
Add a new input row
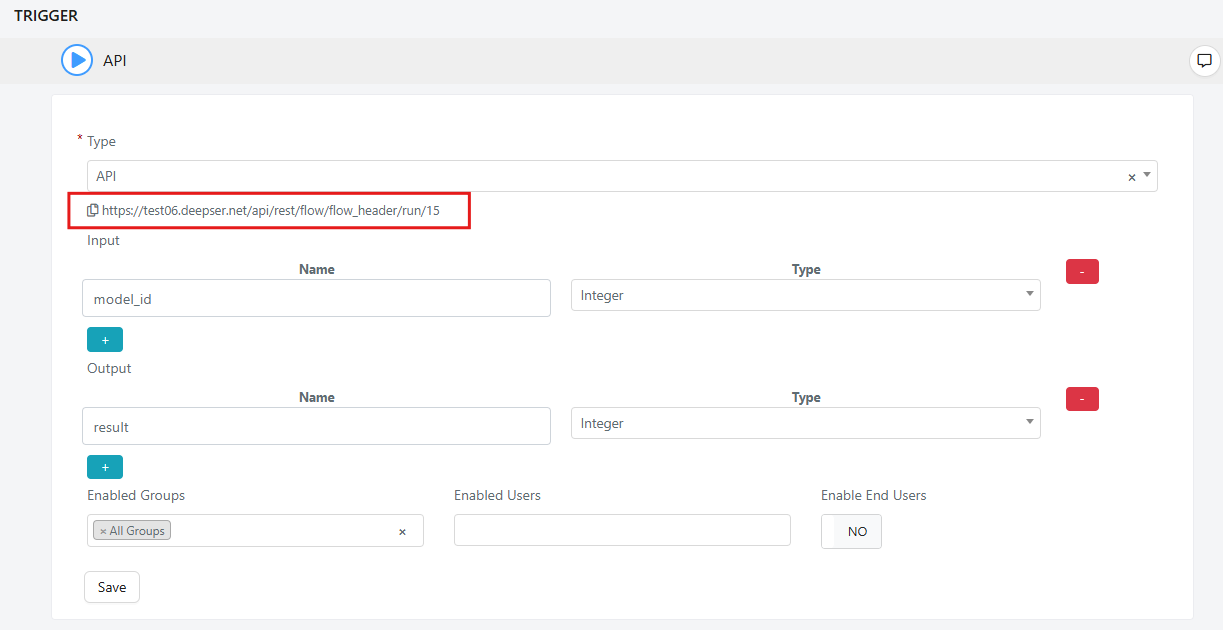(x=105, y=339)
